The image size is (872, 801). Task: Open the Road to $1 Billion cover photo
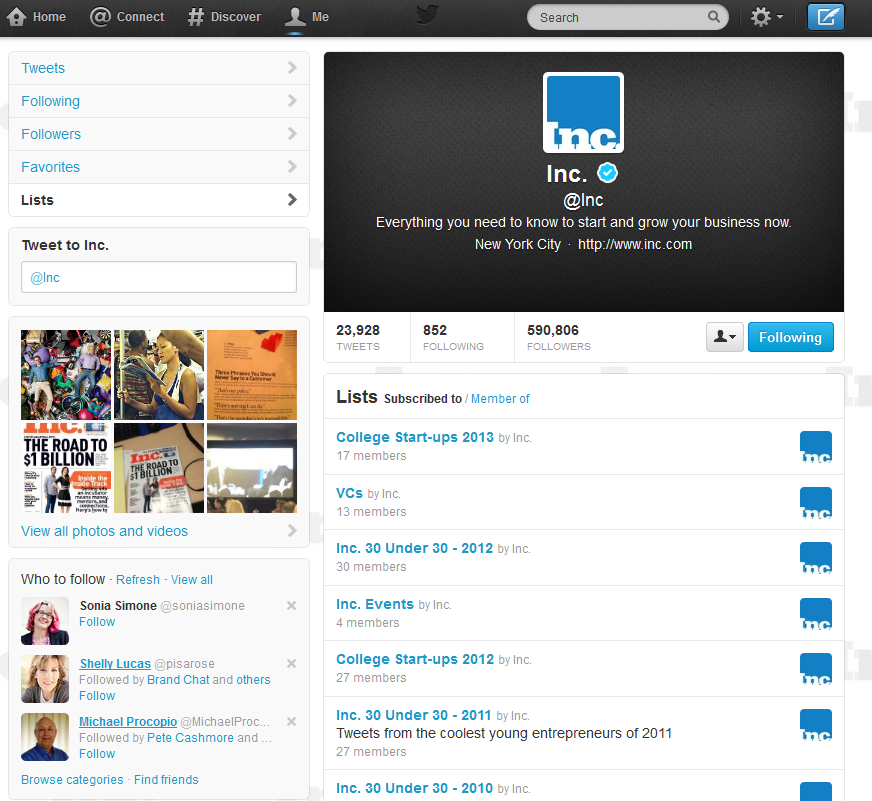click(x=66, y=468)
